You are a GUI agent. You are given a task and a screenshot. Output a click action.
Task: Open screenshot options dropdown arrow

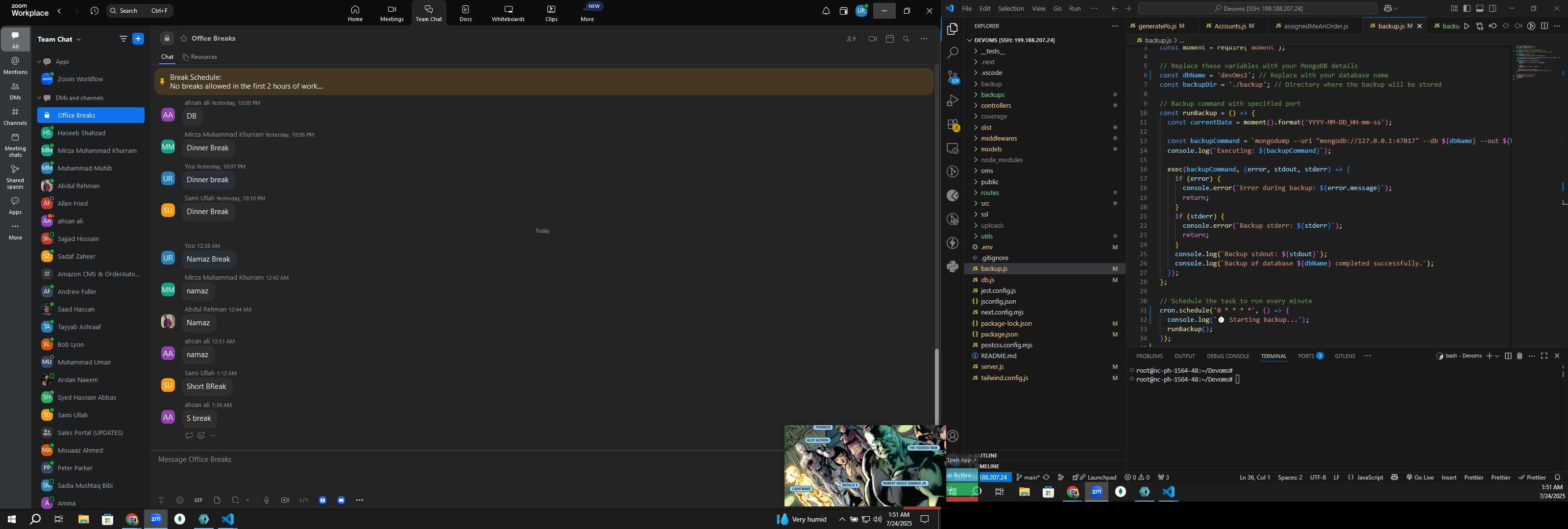click(x=248, y=500)
